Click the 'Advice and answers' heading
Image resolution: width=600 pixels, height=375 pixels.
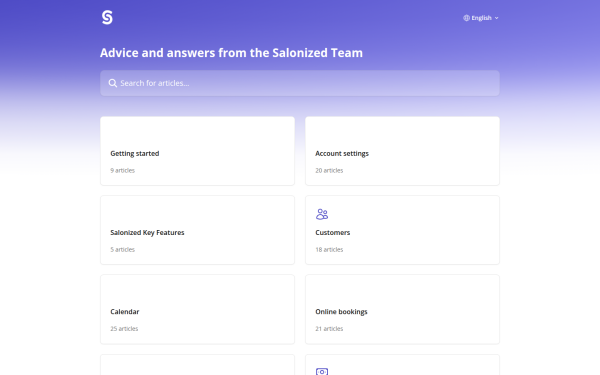point(231,53)
